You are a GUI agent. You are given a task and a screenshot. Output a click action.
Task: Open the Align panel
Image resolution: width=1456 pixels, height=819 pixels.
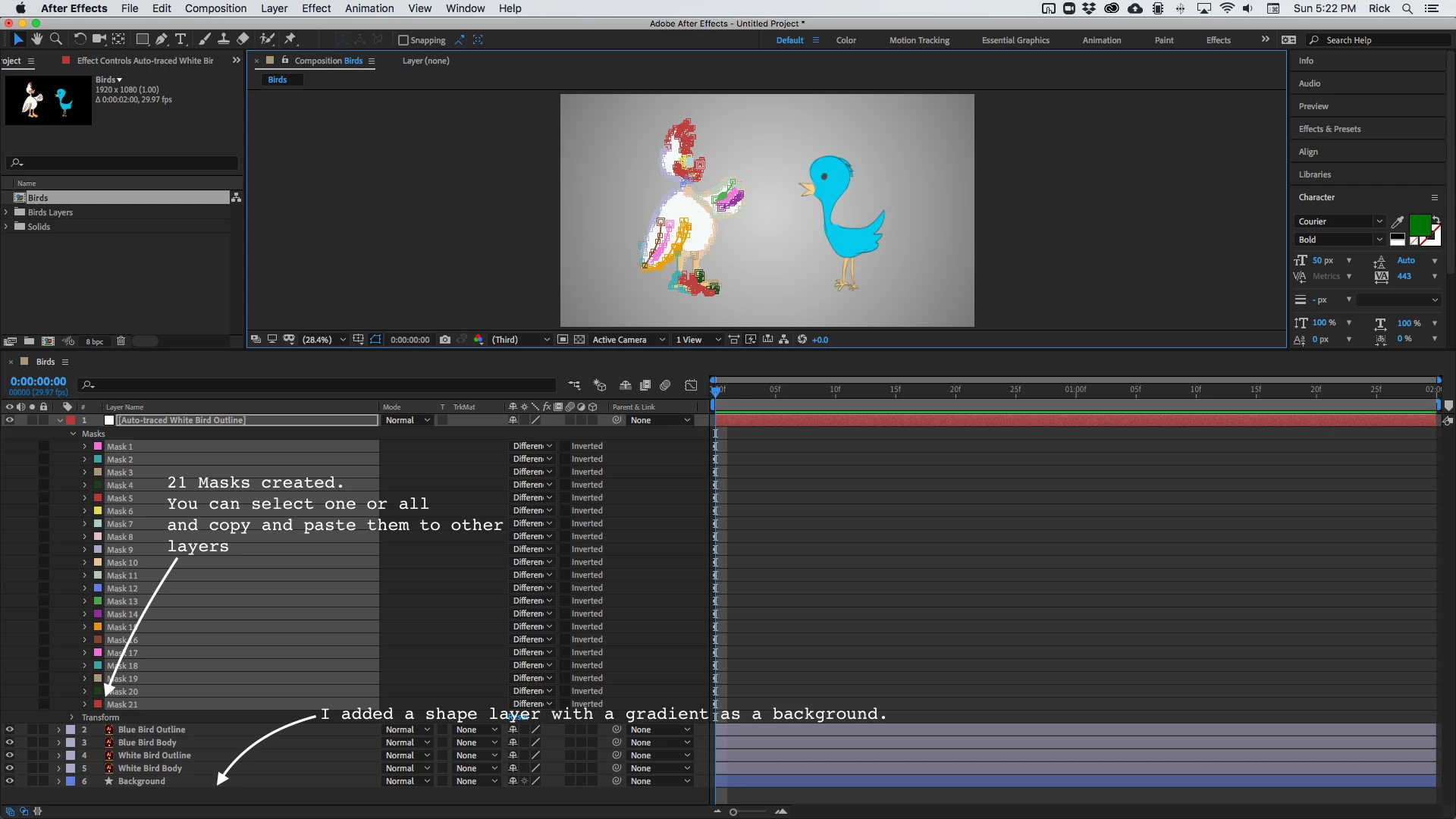tap(1308, 152)
